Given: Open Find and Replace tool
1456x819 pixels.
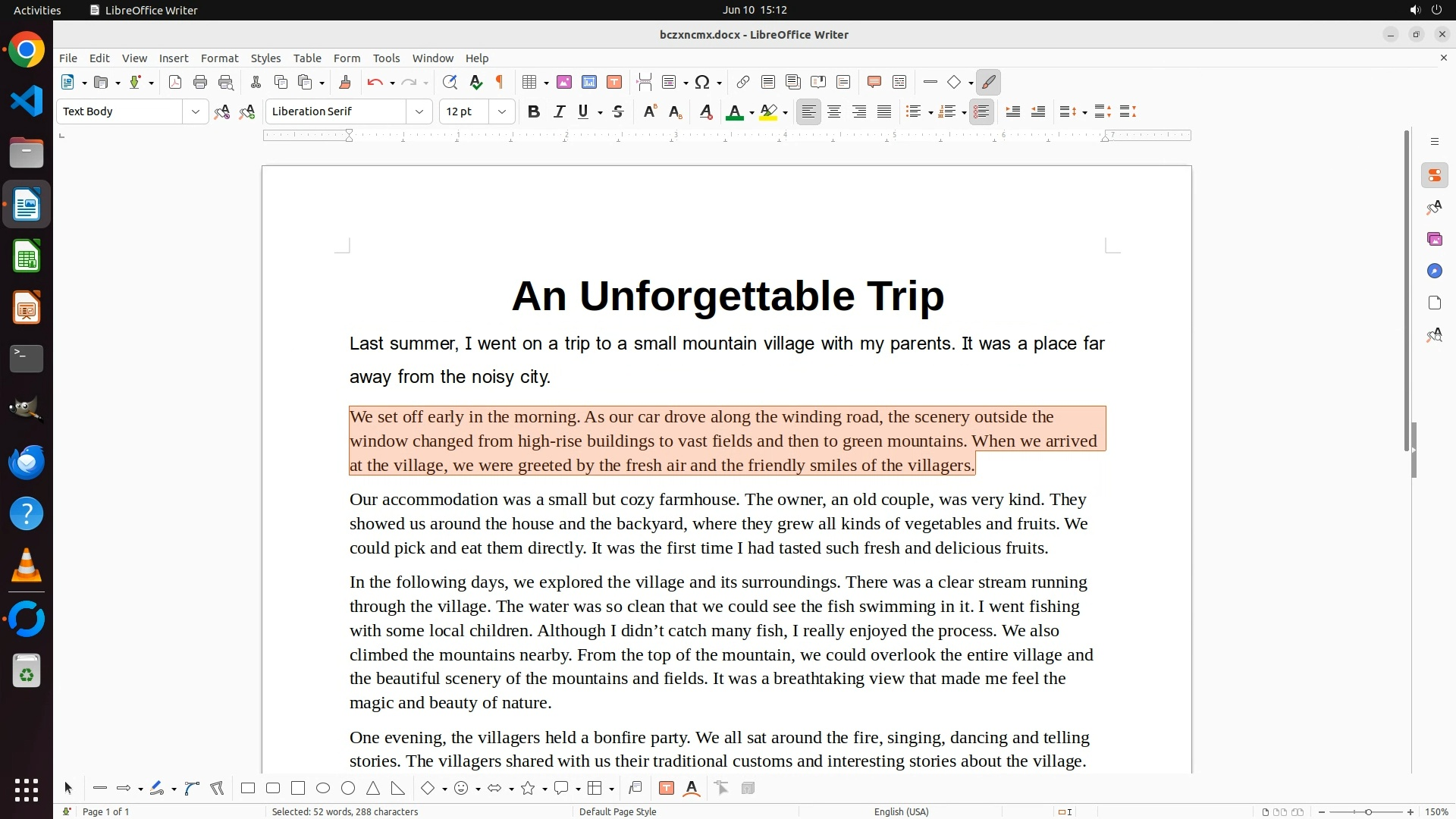Looking at the screenshot, I should click(450, 83).
